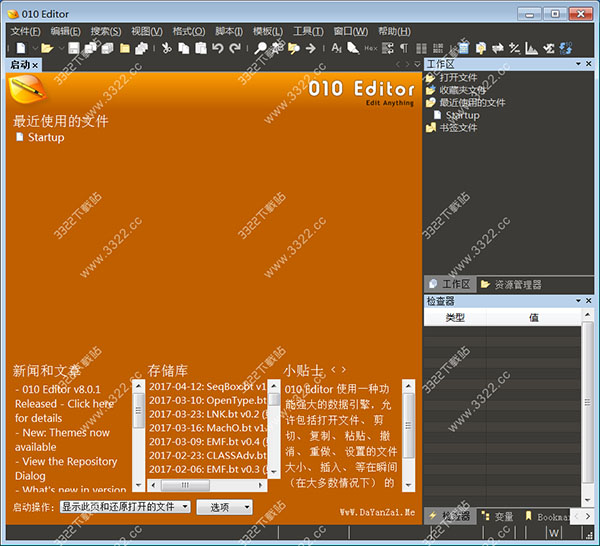Click the Redo arrow icon
Screen dimensions: 600x546
point(235,48)
